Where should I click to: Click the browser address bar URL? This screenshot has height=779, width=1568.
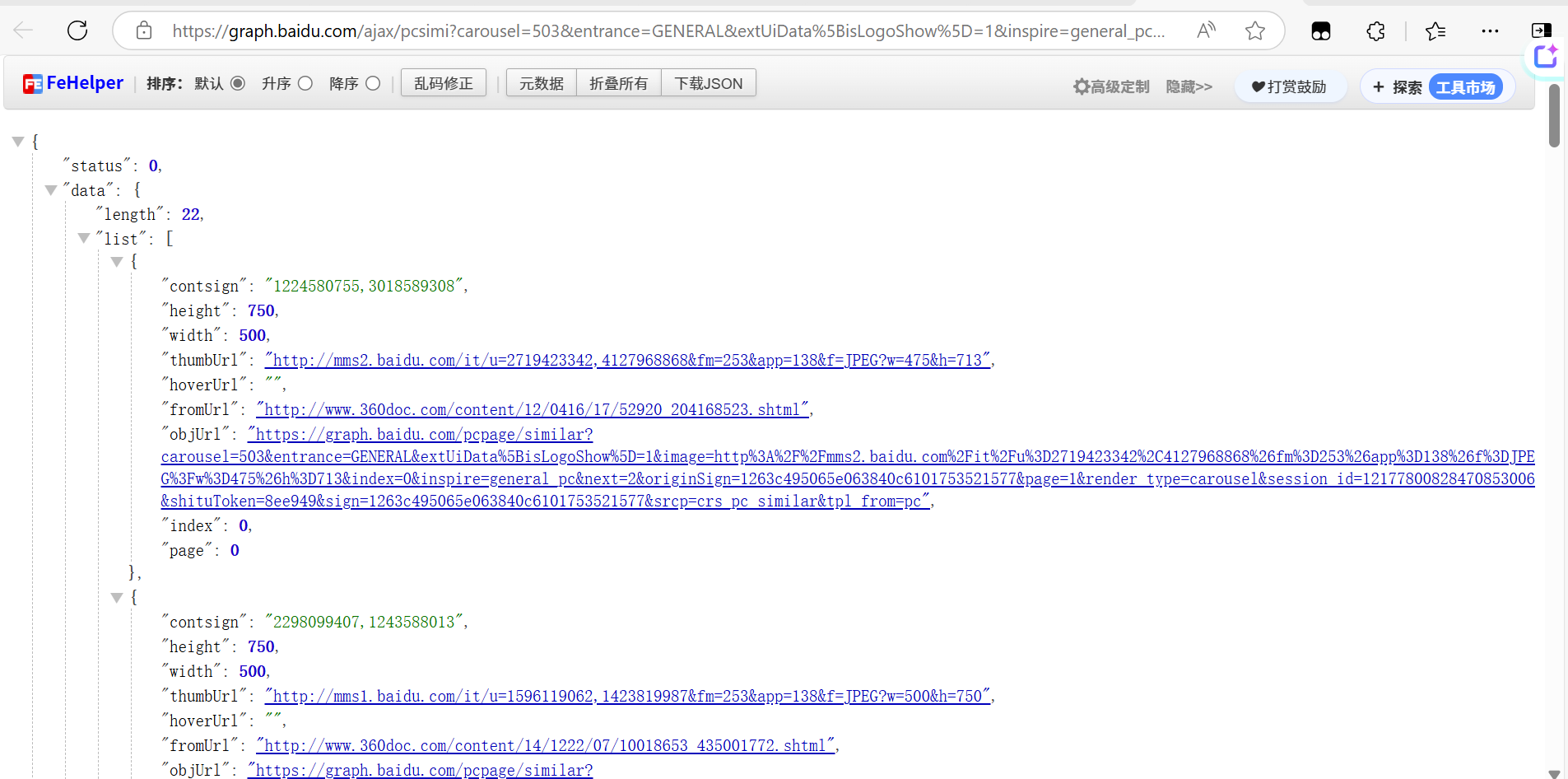[668, 31]
